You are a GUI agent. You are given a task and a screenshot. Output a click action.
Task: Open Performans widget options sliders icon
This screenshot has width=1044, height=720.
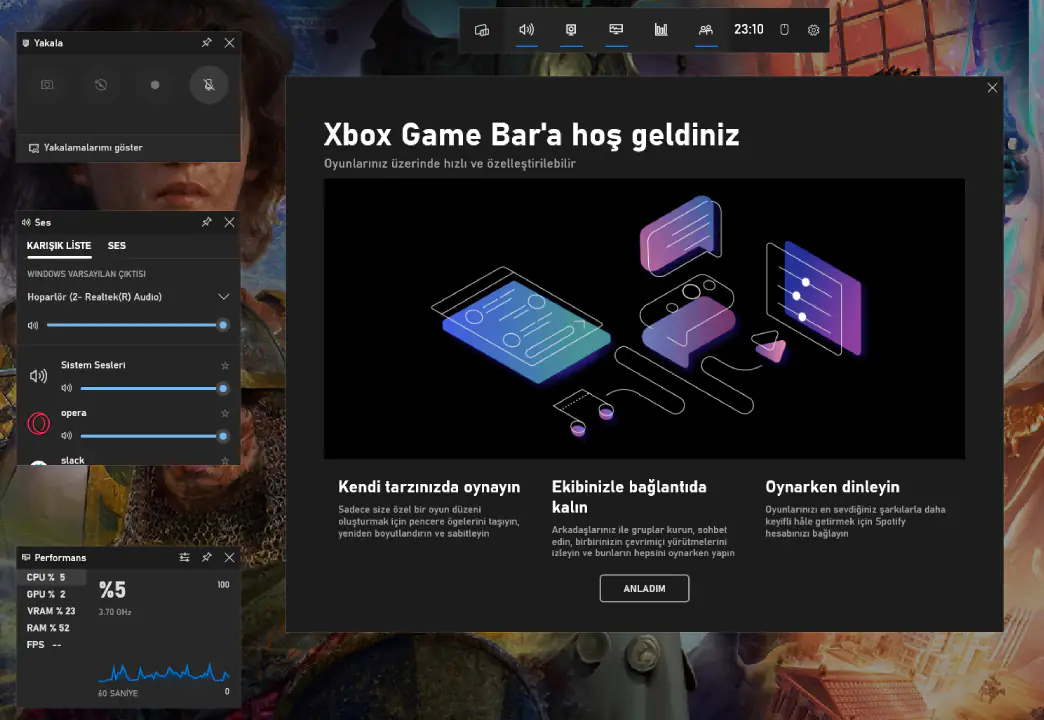[184, 557]
